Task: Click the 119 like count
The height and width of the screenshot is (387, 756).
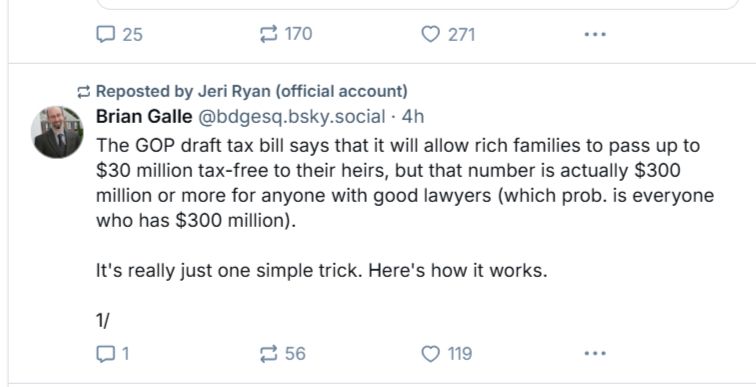Action: (x=459, y=354)
